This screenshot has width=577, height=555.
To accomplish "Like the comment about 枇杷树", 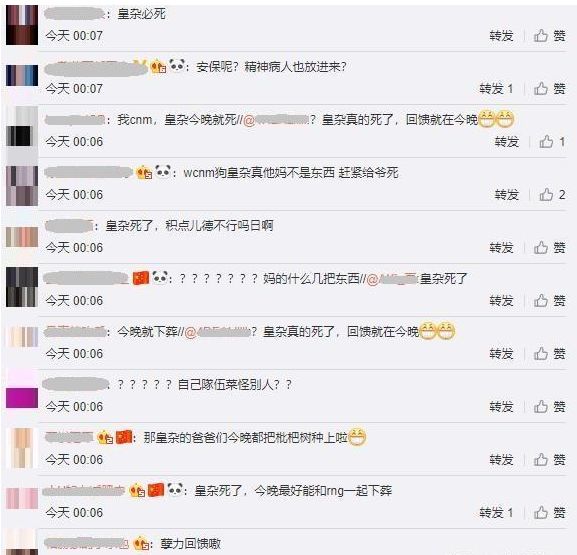I will (549, 460).
